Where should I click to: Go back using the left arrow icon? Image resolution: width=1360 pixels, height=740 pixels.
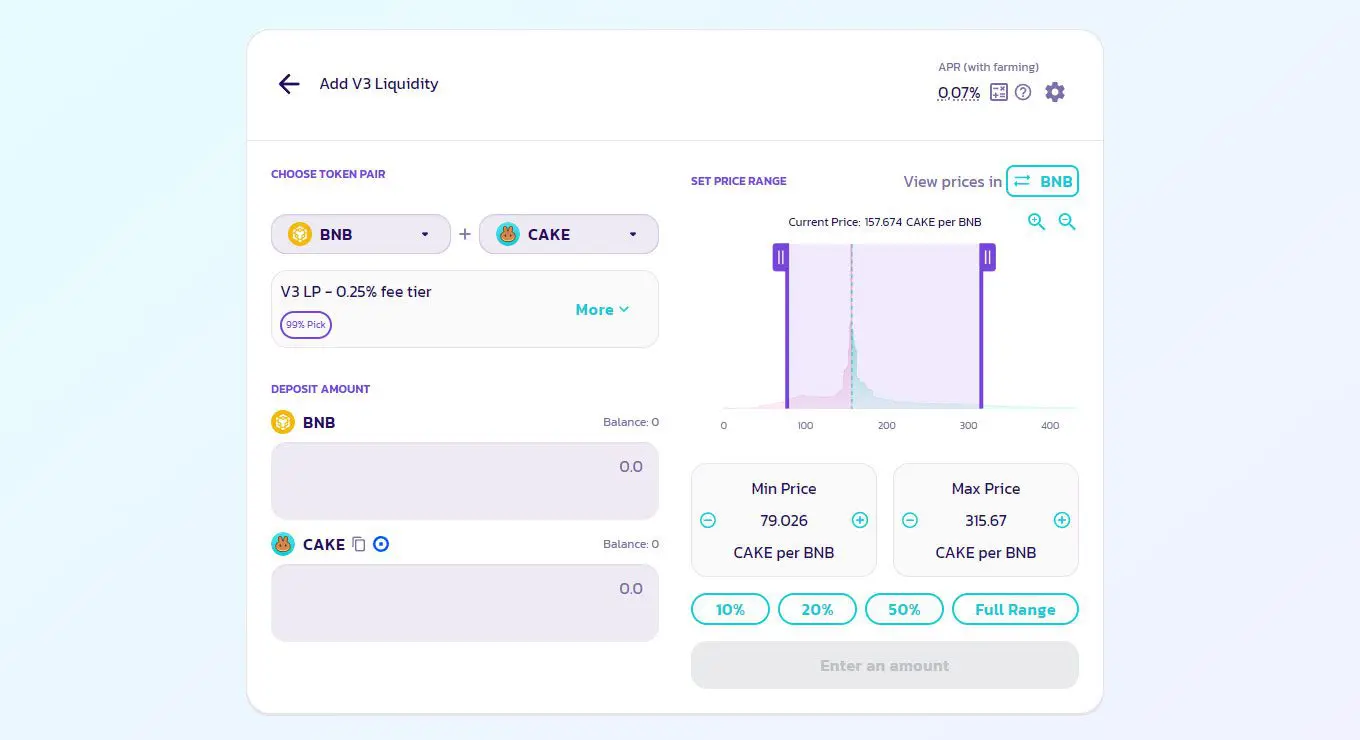pyautogui.click(x=289, y=84)
